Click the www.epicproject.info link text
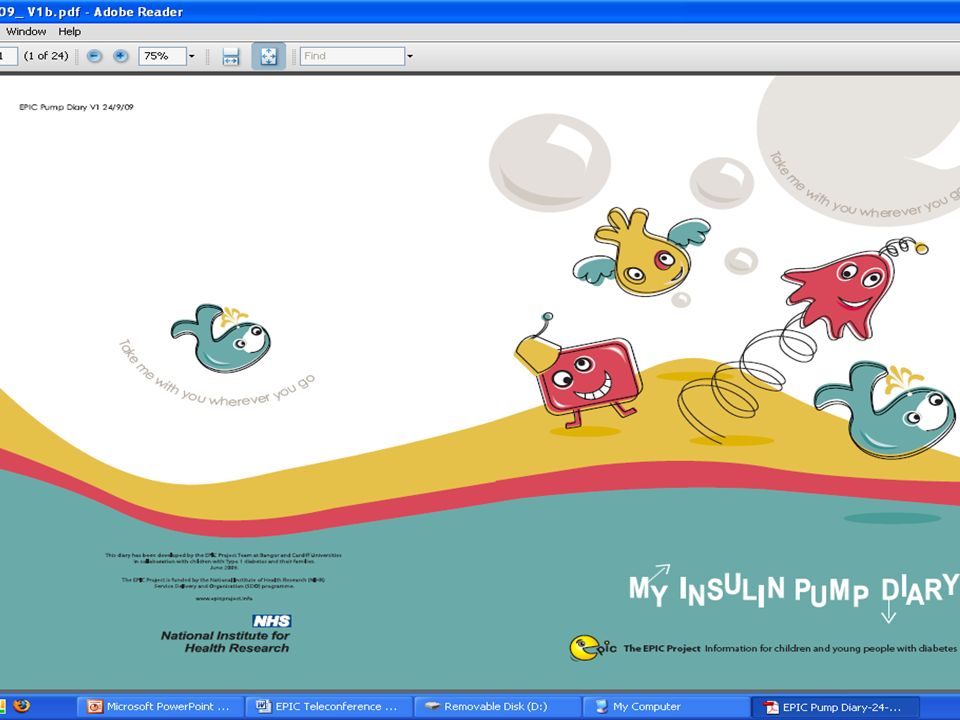Screen dimensions: 960x720 click(223, 598)
